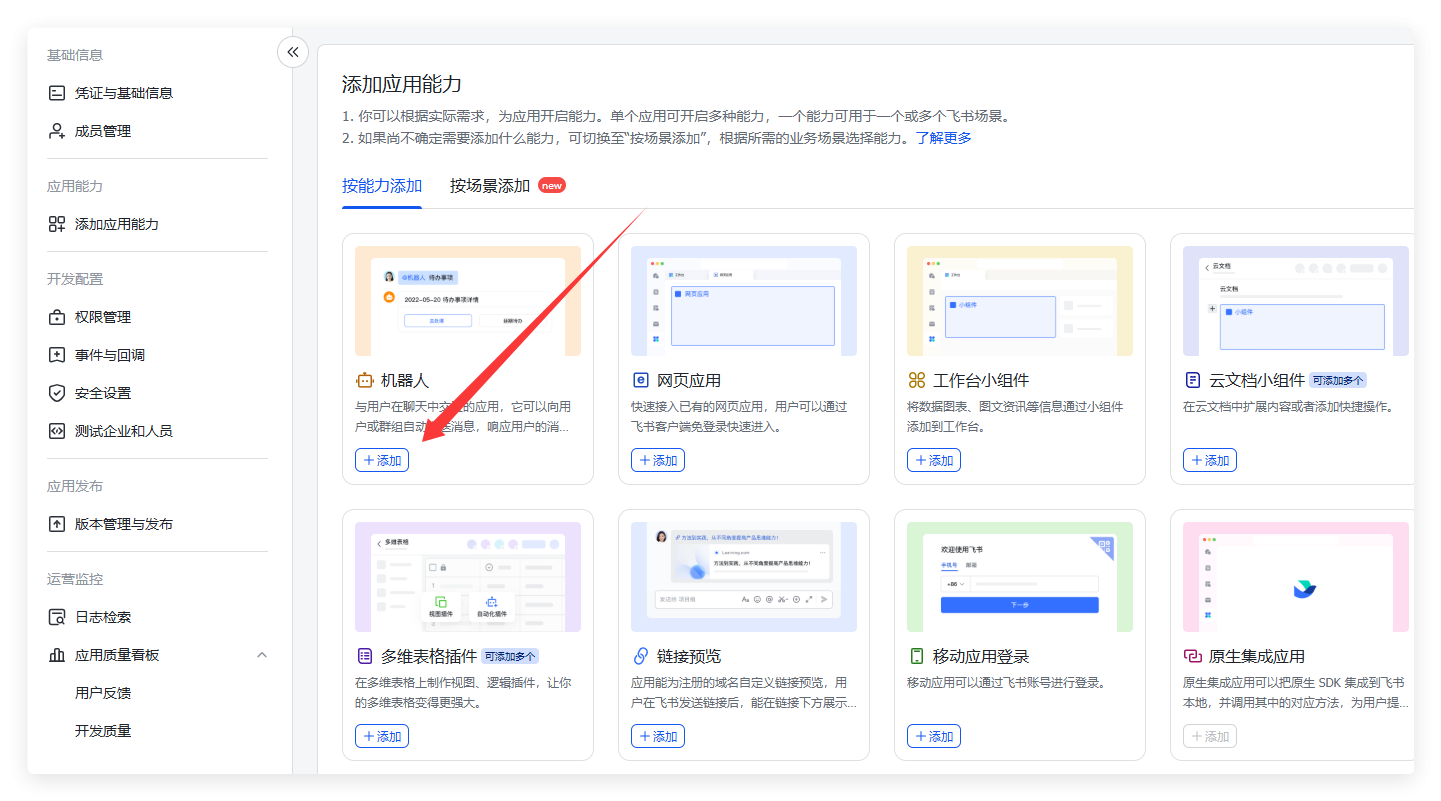The image size is (1441, 801).
Task: Open 版本管理与发布 page
Action: [123, 524]
